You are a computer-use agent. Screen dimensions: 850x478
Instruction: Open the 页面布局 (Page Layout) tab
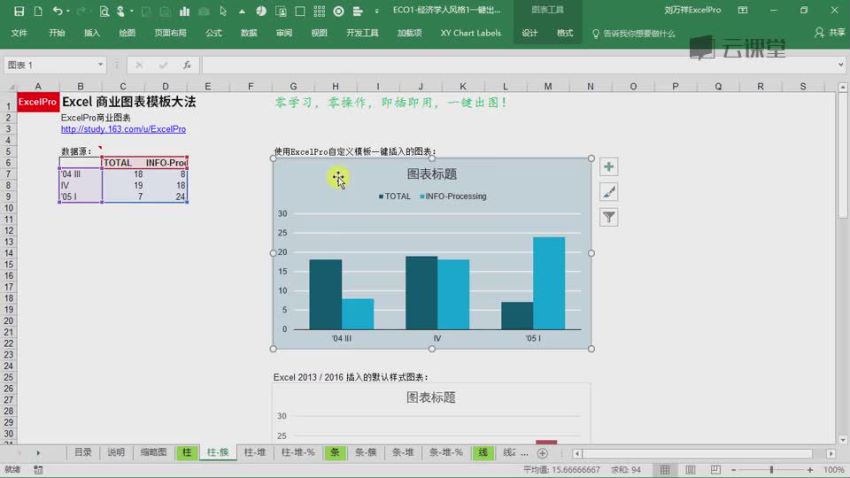pyautogui.click(x=170, y=33)
